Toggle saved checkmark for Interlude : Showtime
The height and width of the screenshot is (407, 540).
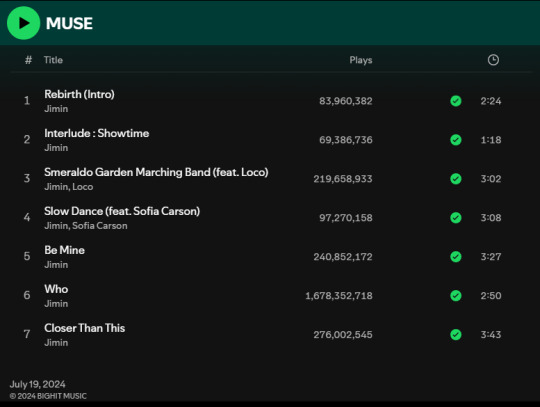[456, 140]
